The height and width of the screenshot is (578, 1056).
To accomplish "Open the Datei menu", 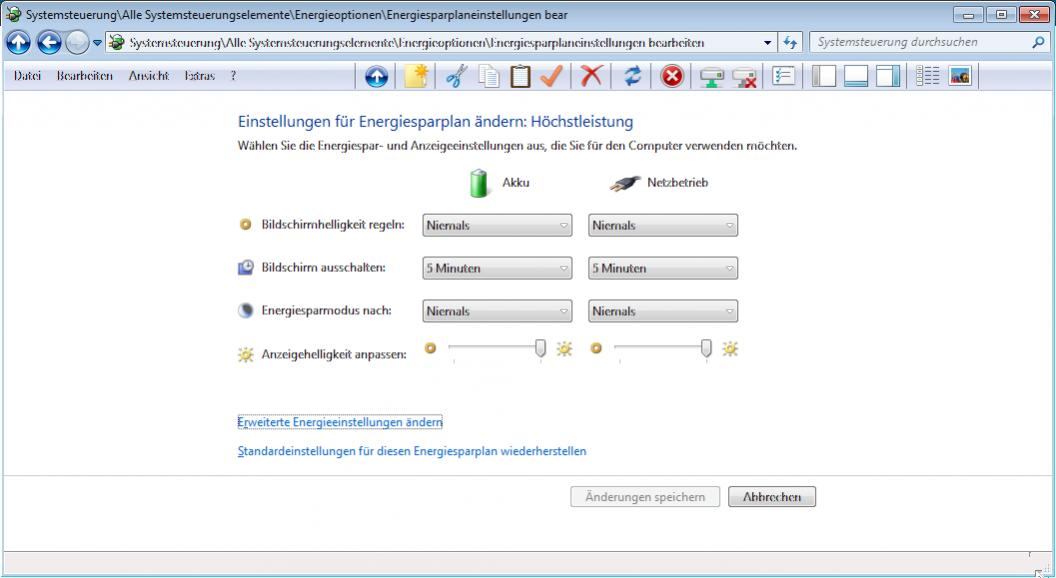I will click(28, 75).
